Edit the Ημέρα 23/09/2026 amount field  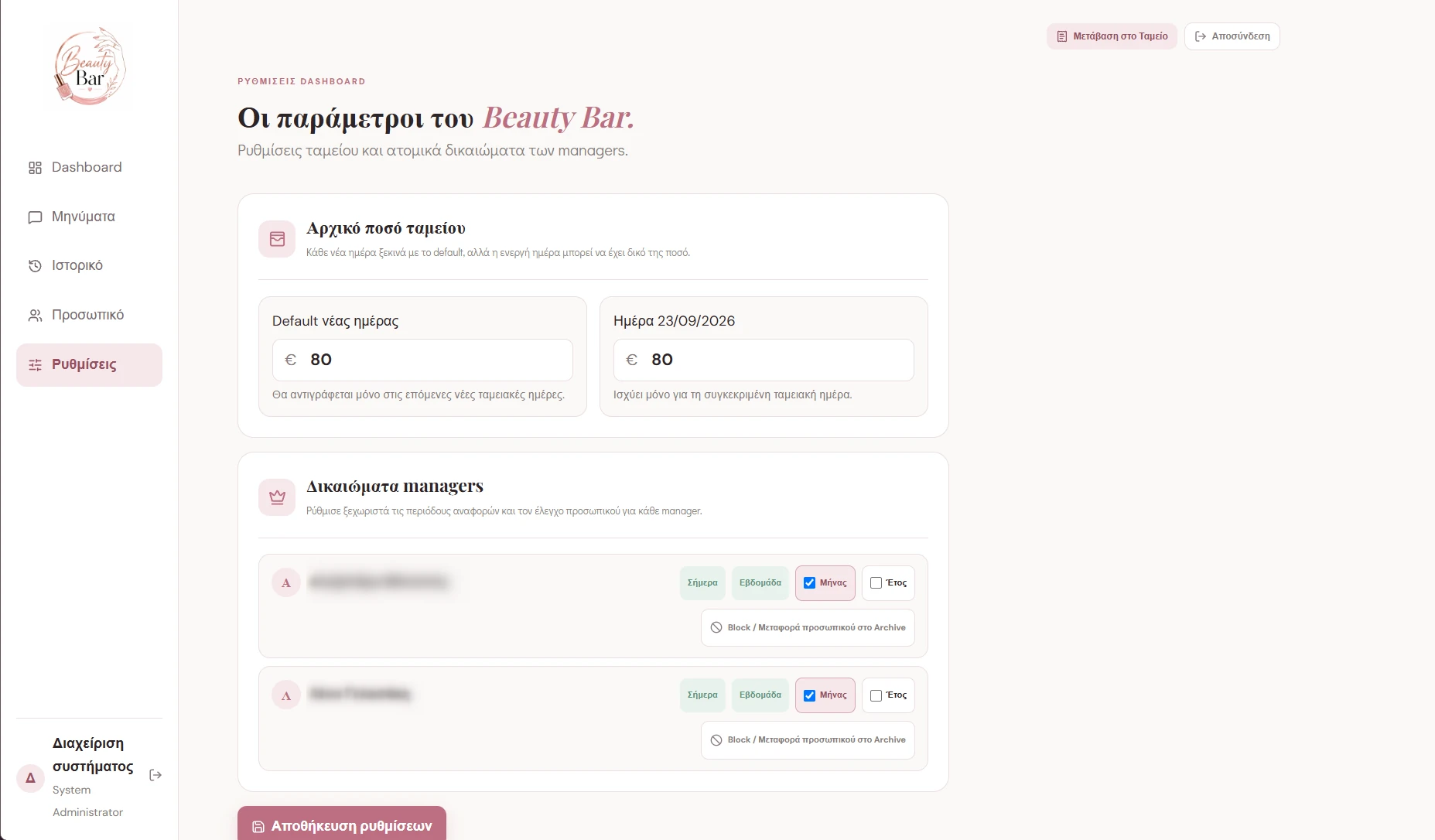(764, 360)
